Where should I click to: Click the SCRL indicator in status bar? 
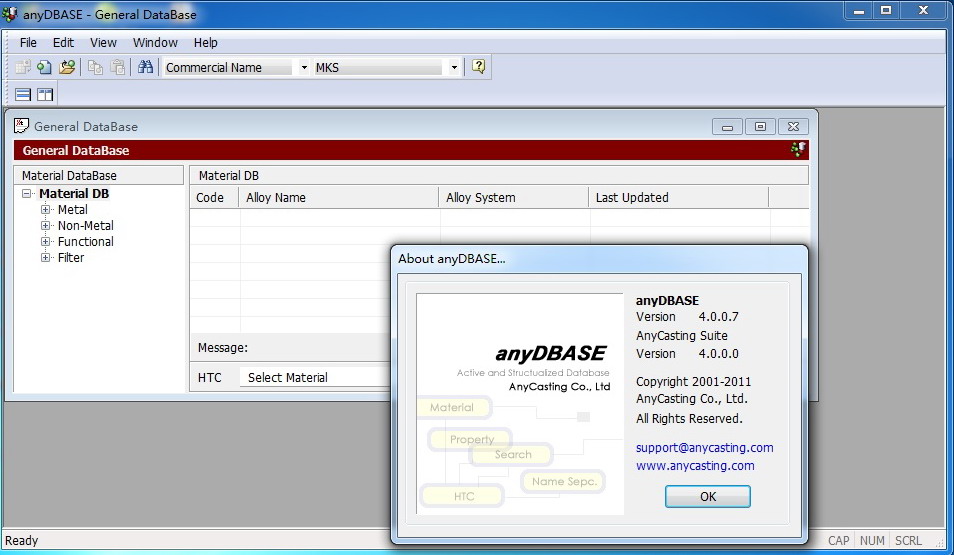[908, 540]
